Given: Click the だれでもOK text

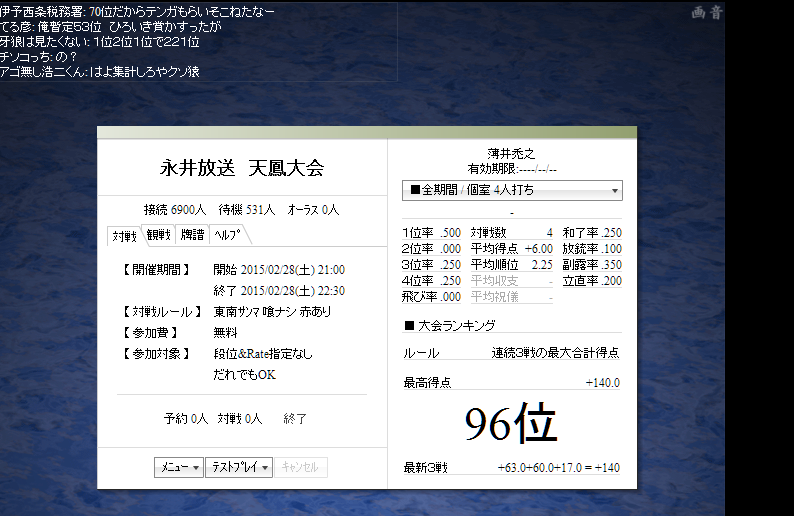Looking at the screenshot, I should coord(244,375).
